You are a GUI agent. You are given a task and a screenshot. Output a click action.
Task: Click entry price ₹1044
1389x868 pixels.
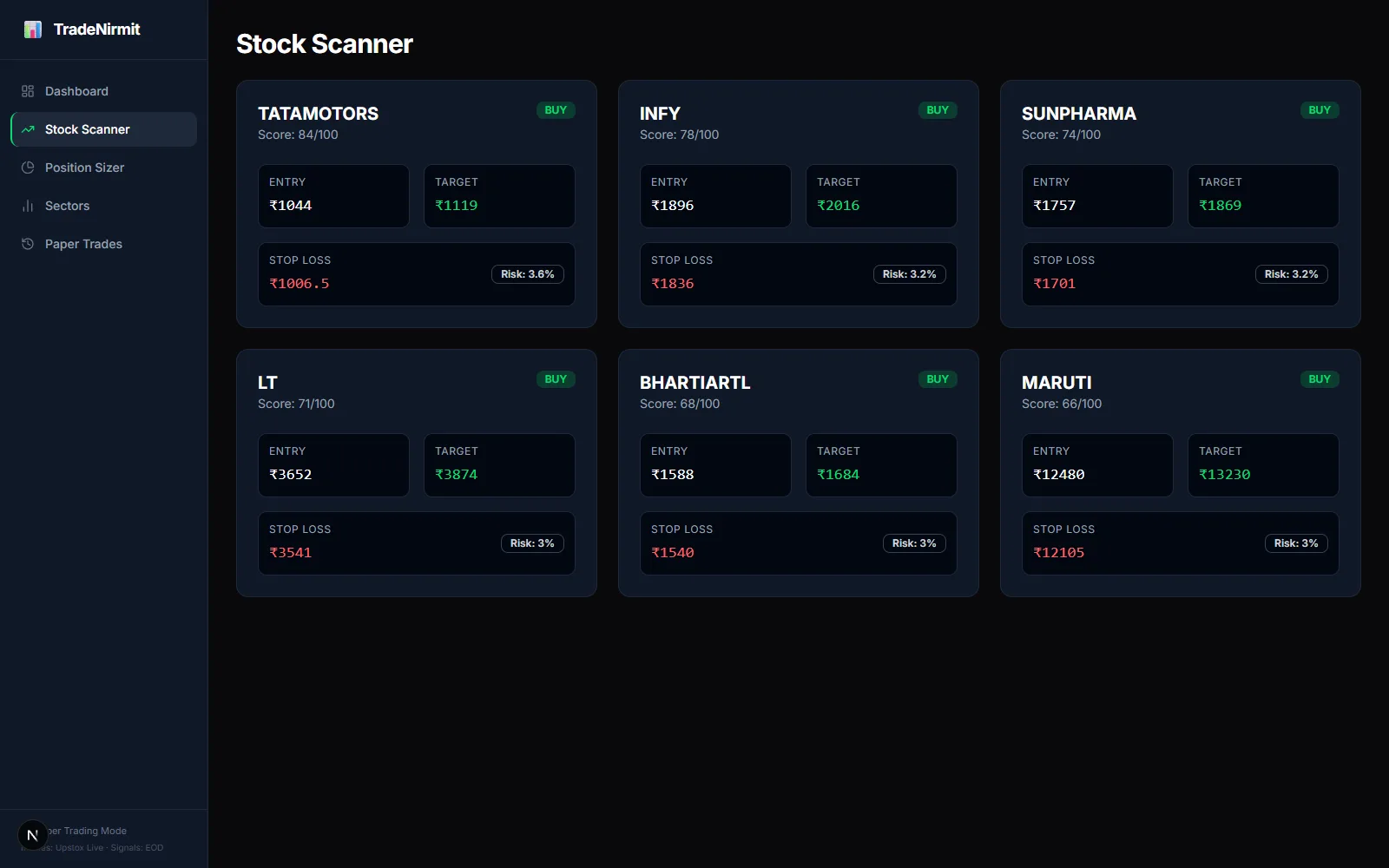click(x=290, y=206)
